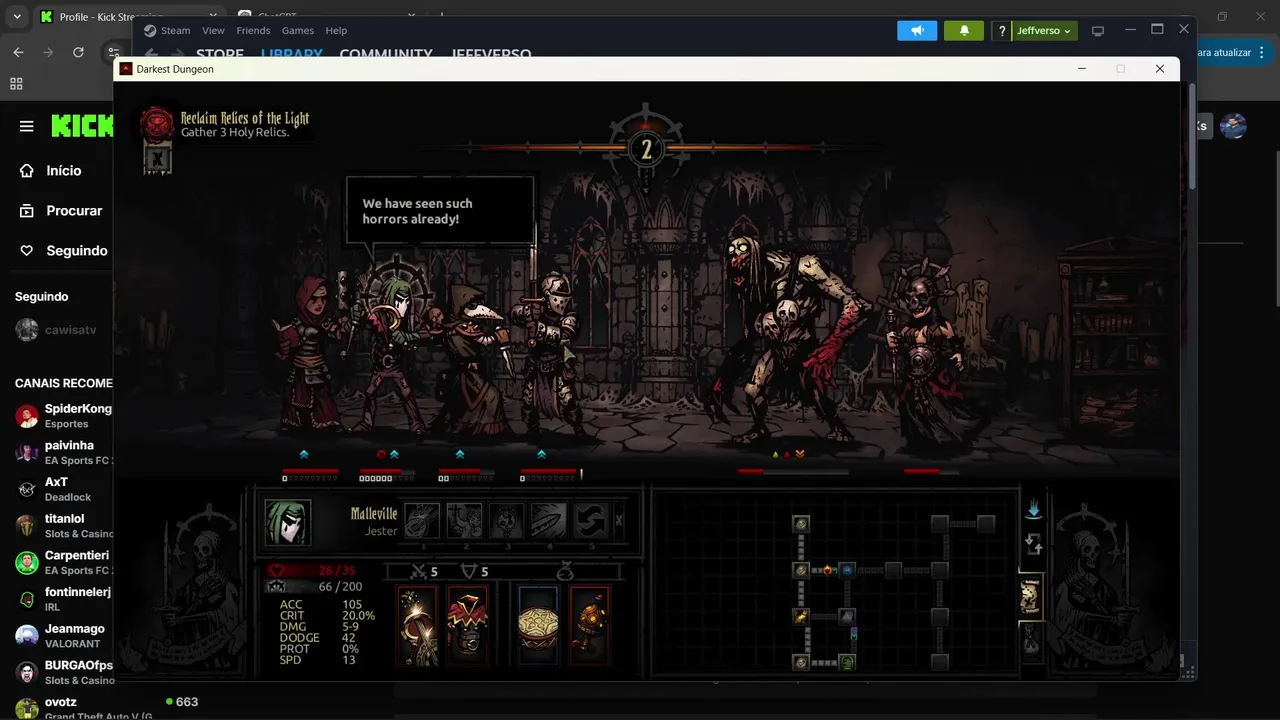Select the swap position skill icon

click(x=591, y=520)
